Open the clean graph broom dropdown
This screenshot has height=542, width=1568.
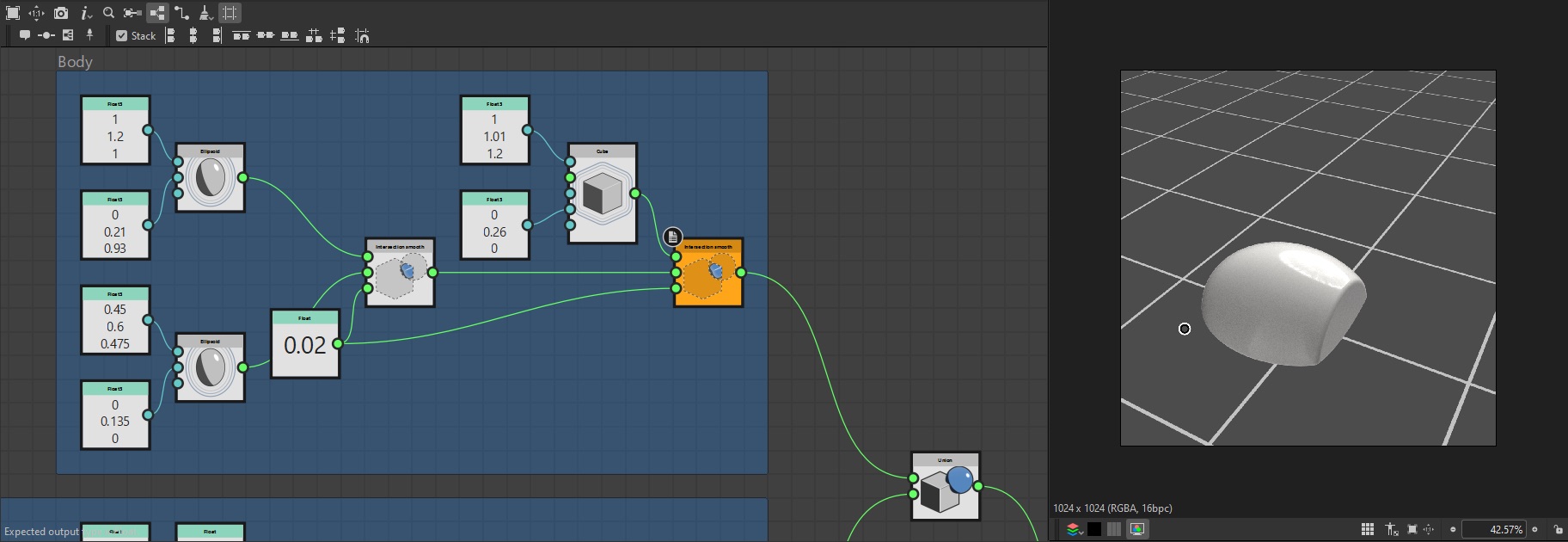[205, 13]
